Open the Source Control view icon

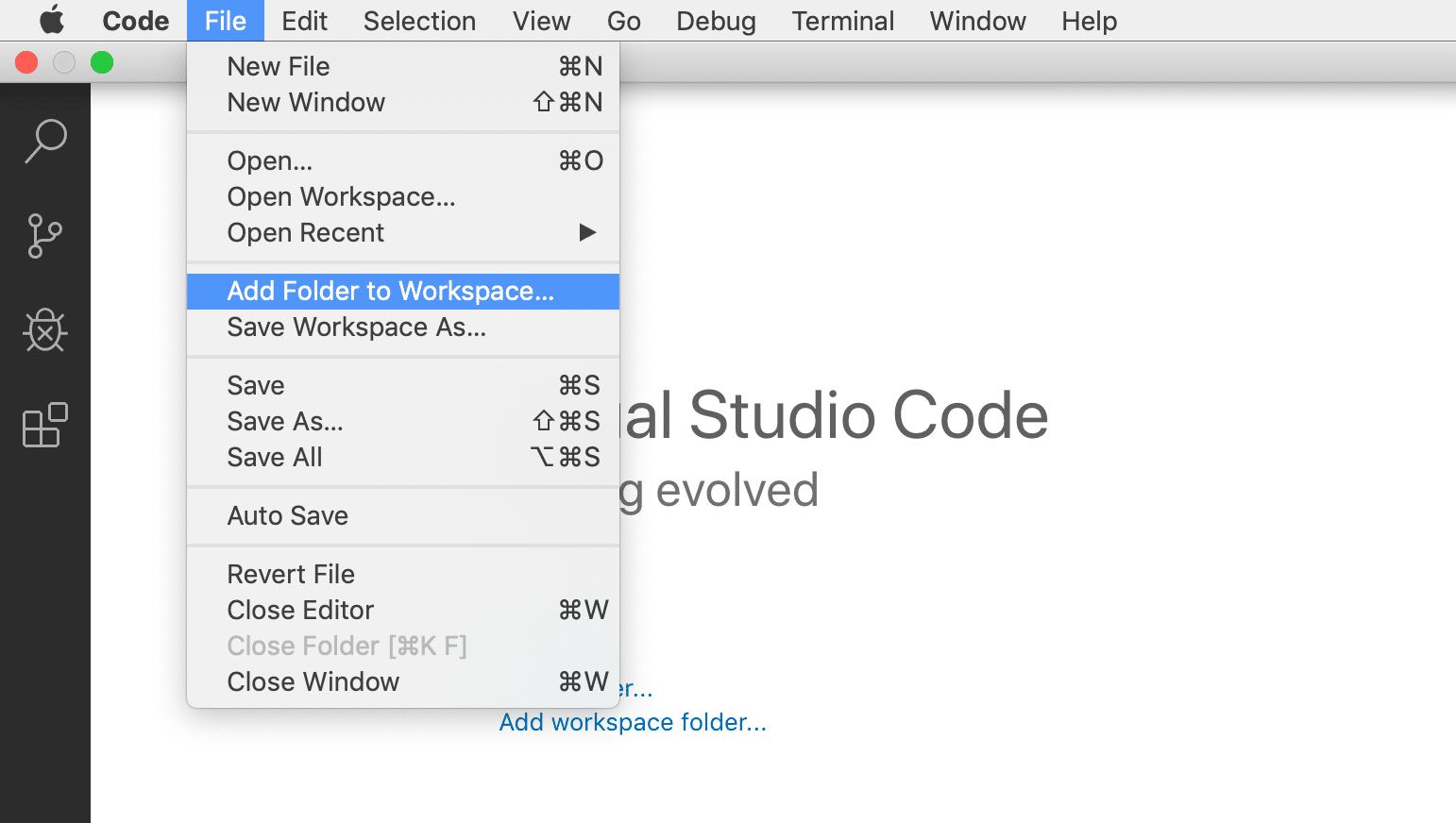tap(45, 236)
